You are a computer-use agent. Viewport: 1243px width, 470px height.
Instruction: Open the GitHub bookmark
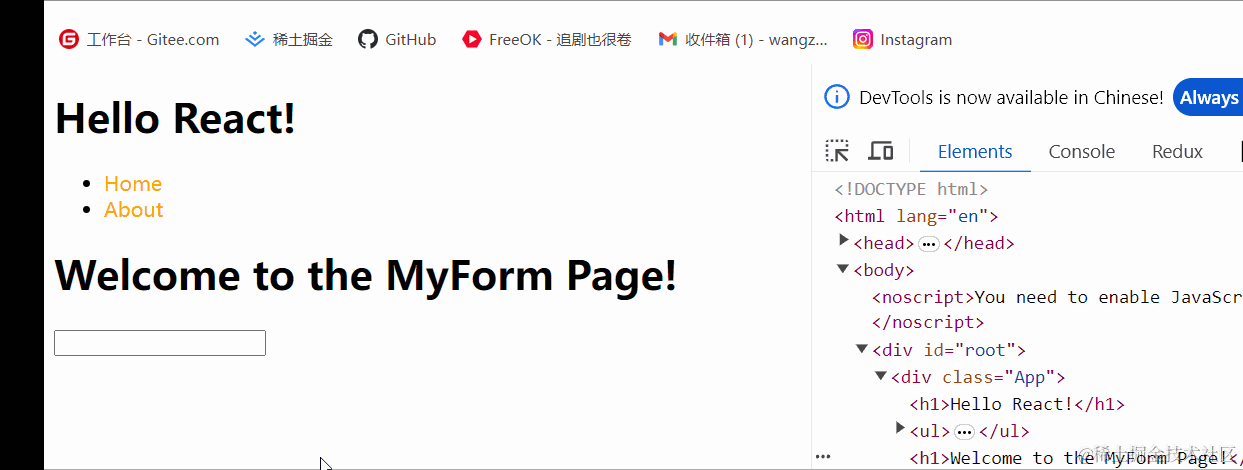(397, 40)
